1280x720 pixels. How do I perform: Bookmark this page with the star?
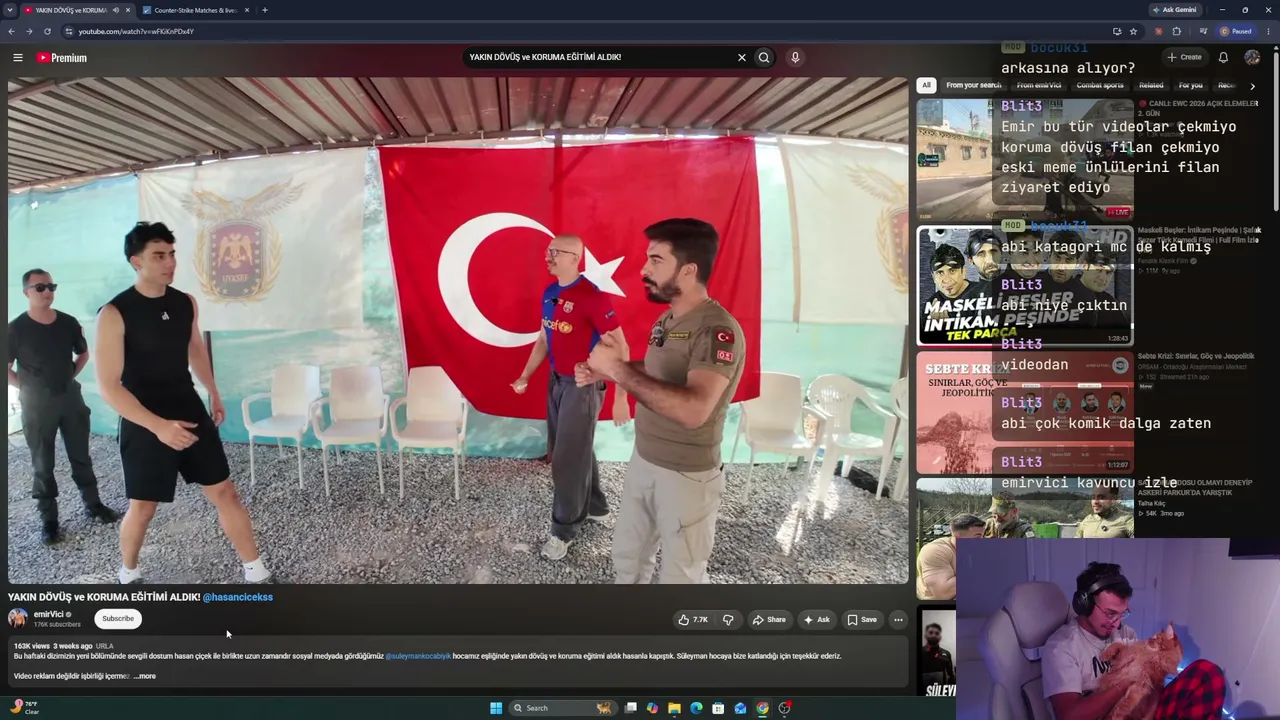click(x=1133, y=31)
